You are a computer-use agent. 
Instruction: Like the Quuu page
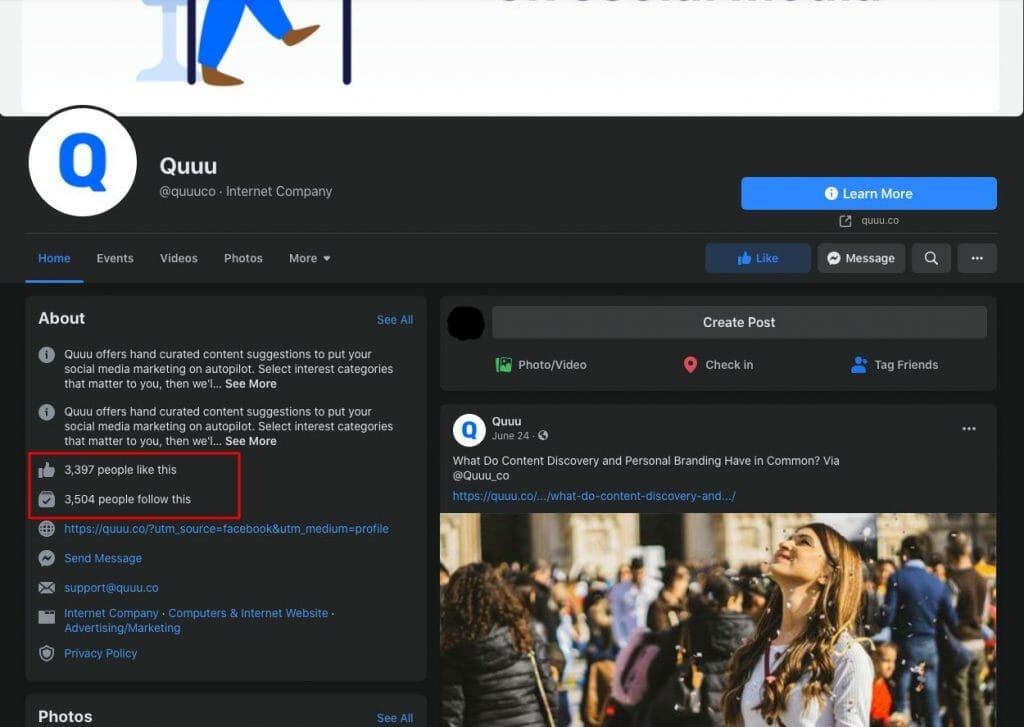(x=758, y=258)
